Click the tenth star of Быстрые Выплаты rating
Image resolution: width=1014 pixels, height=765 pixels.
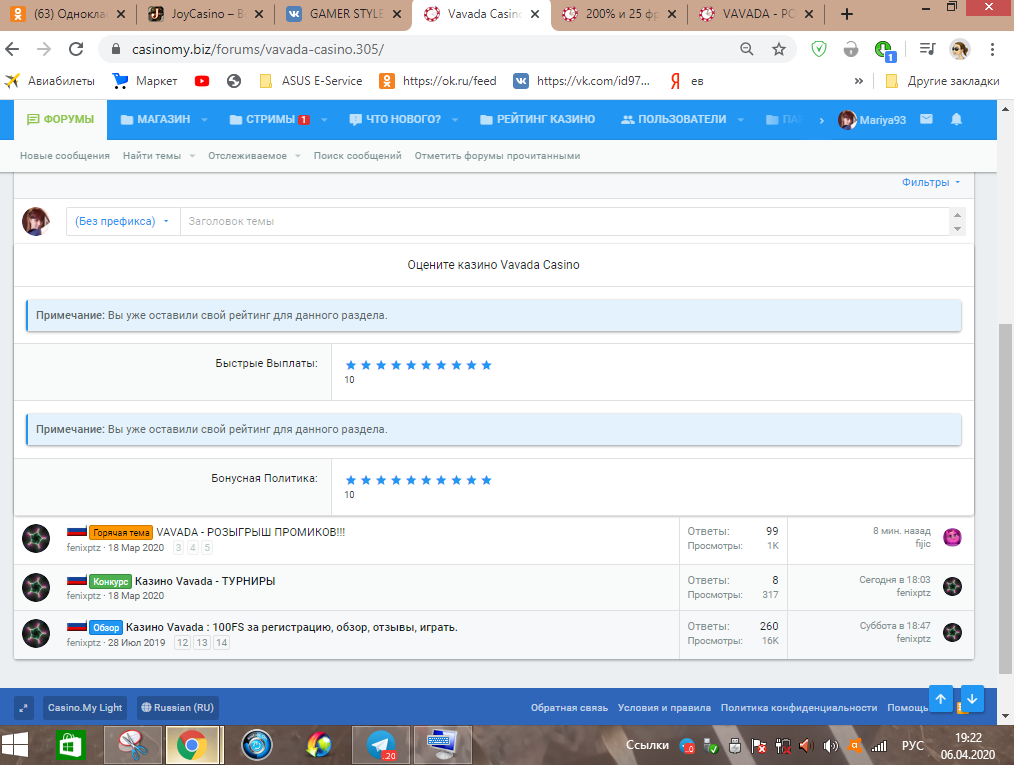(x=487, y=365)
